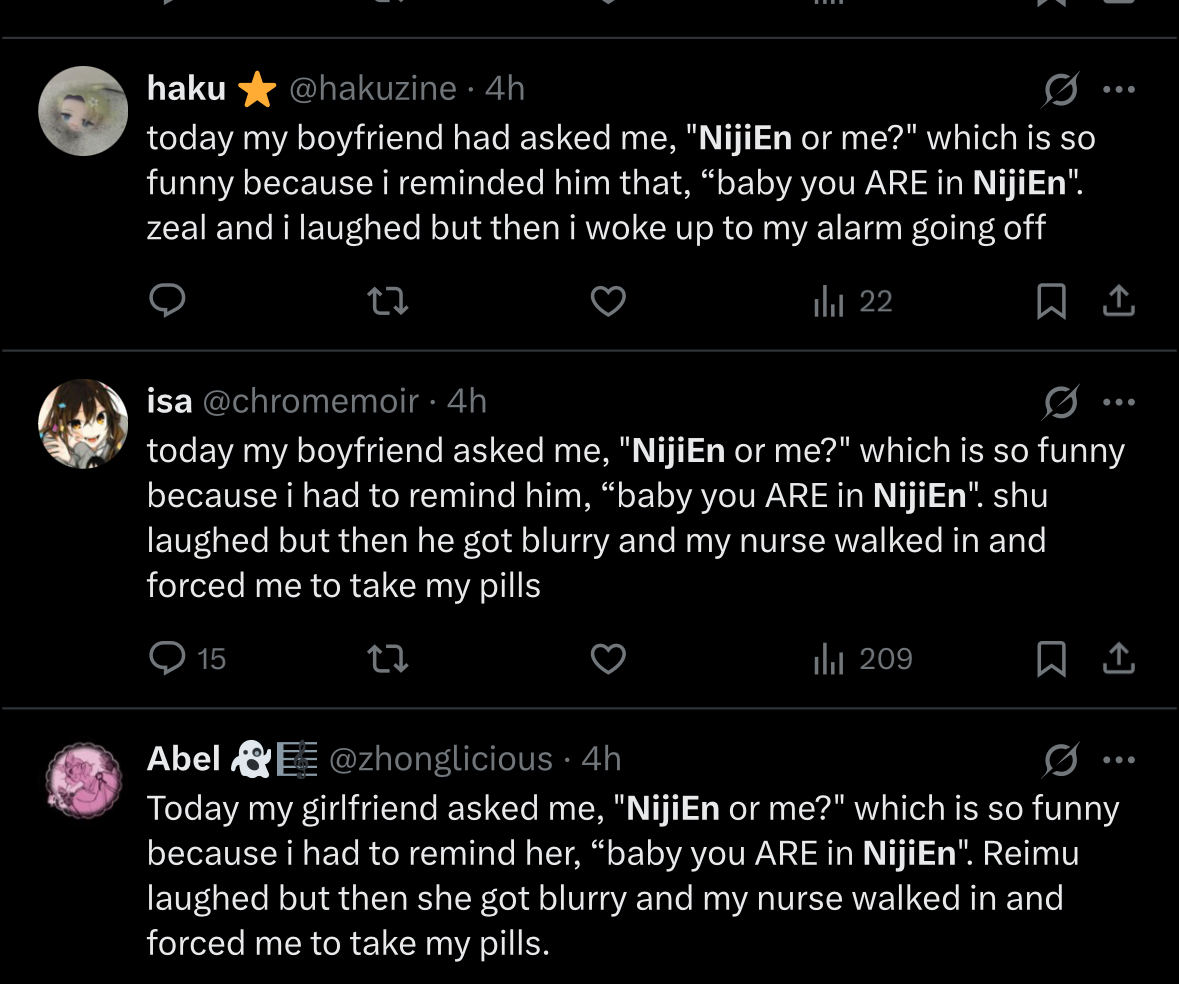Image resolution: width=1179 pixels, height=984 pixels.
Task: Reply to haku's tweet
Action: click(x=167, y=301)
